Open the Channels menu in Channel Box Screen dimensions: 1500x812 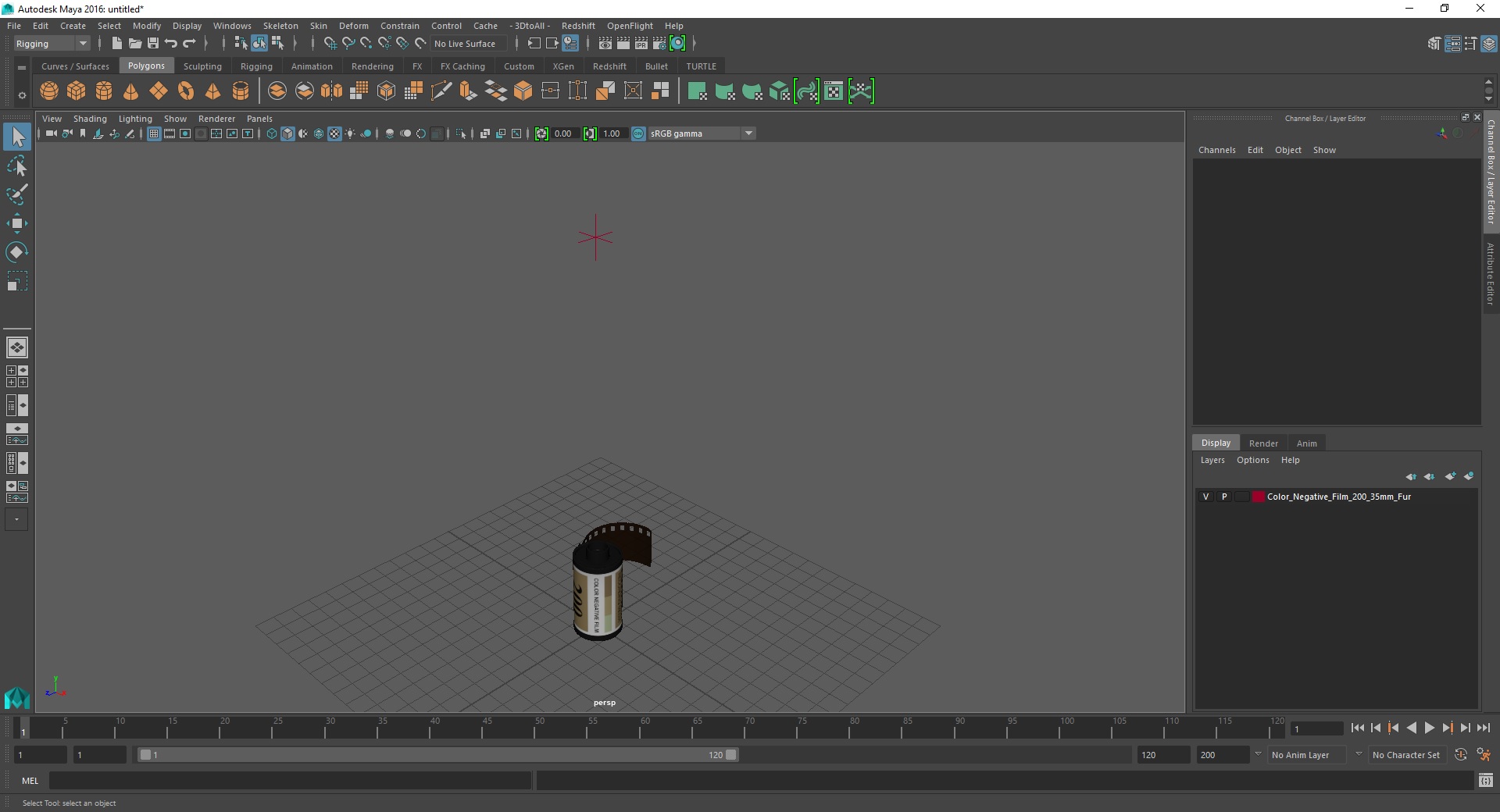(x=1216, y=150)
